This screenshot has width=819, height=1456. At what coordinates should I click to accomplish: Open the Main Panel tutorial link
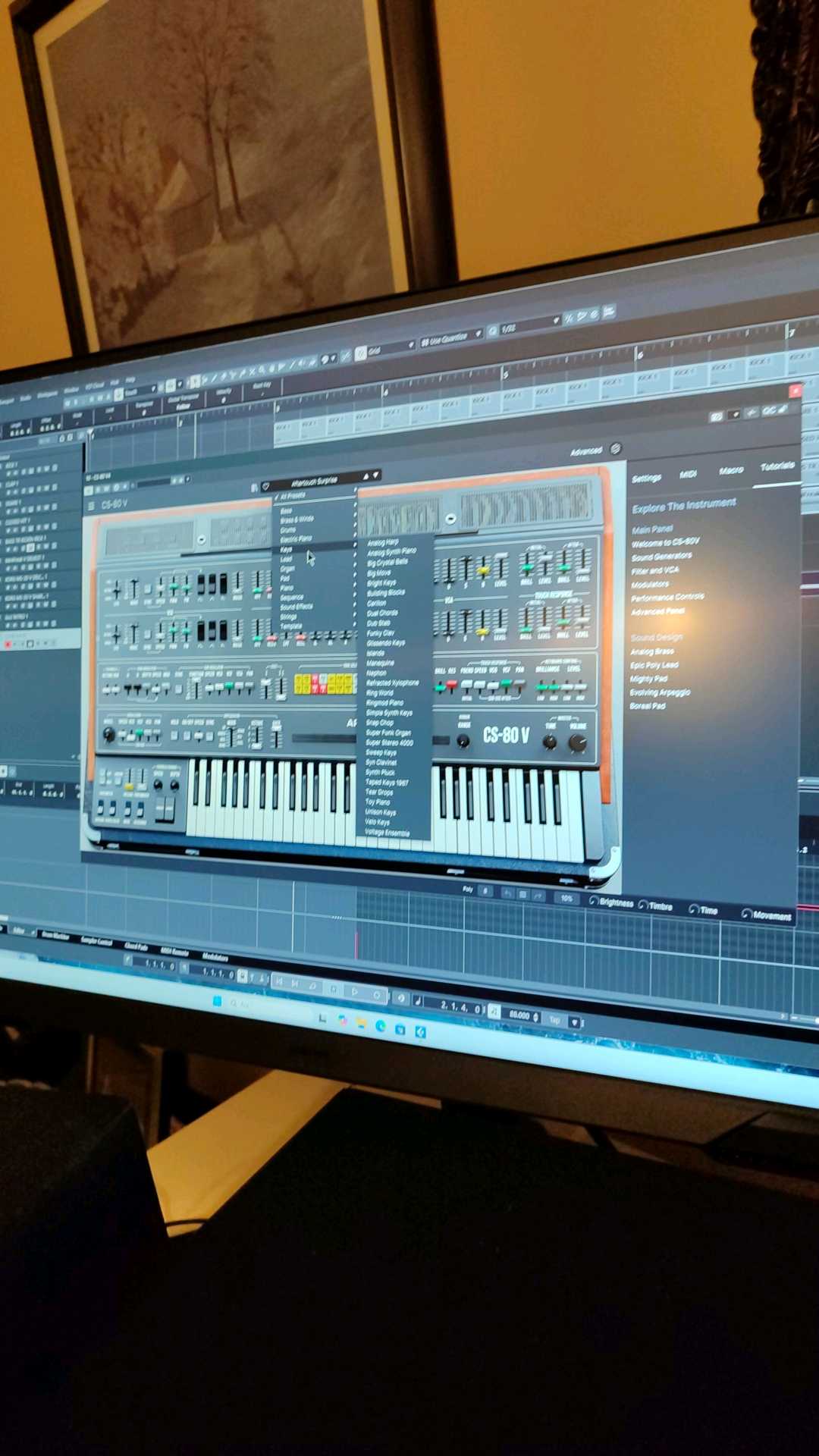click(x=652, y=529)
